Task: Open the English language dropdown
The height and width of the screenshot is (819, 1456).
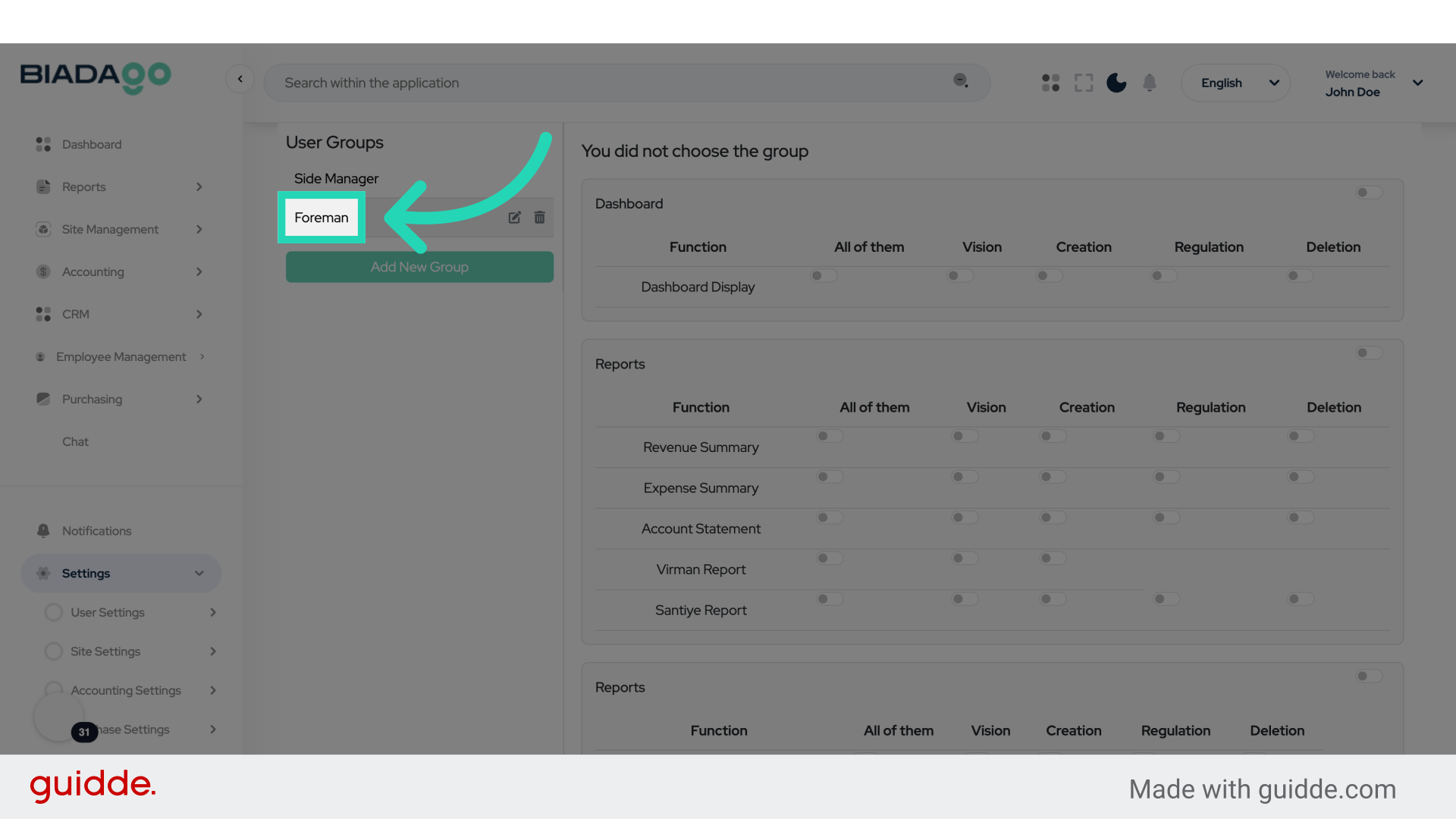Action: coord(1235,83)
